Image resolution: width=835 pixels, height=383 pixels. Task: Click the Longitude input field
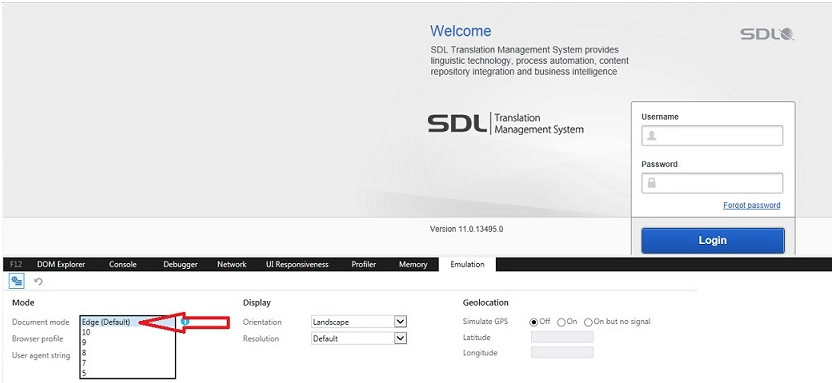coord(562,352)
